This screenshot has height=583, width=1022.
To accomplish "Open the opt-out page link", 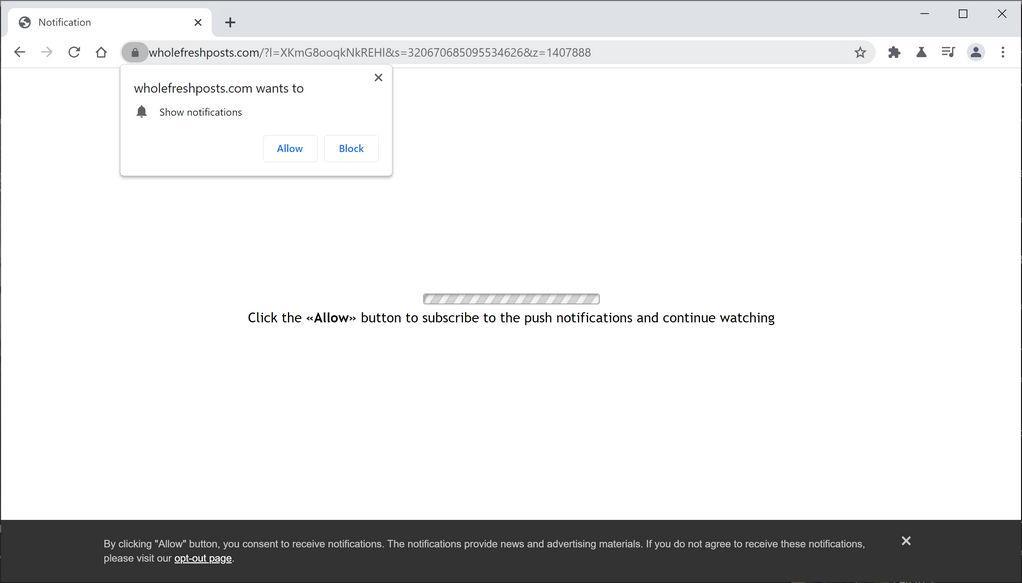I will pos(203,558).
